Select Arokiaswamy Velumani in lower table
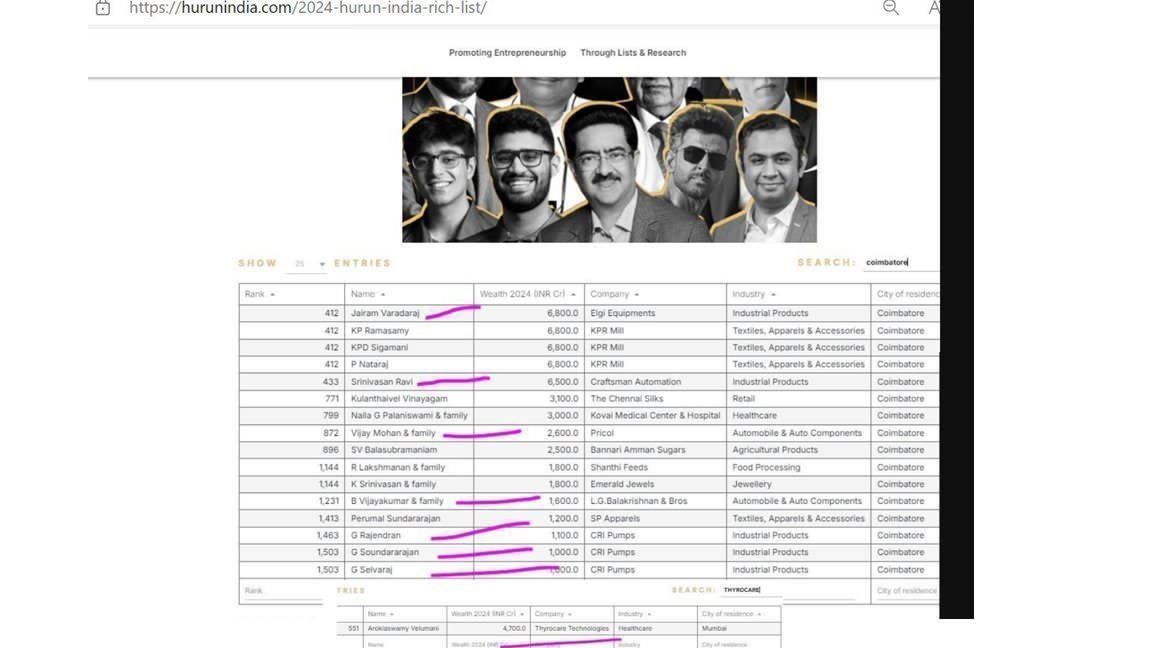This screenshot has height=648, width=1152. pos(403,629)
